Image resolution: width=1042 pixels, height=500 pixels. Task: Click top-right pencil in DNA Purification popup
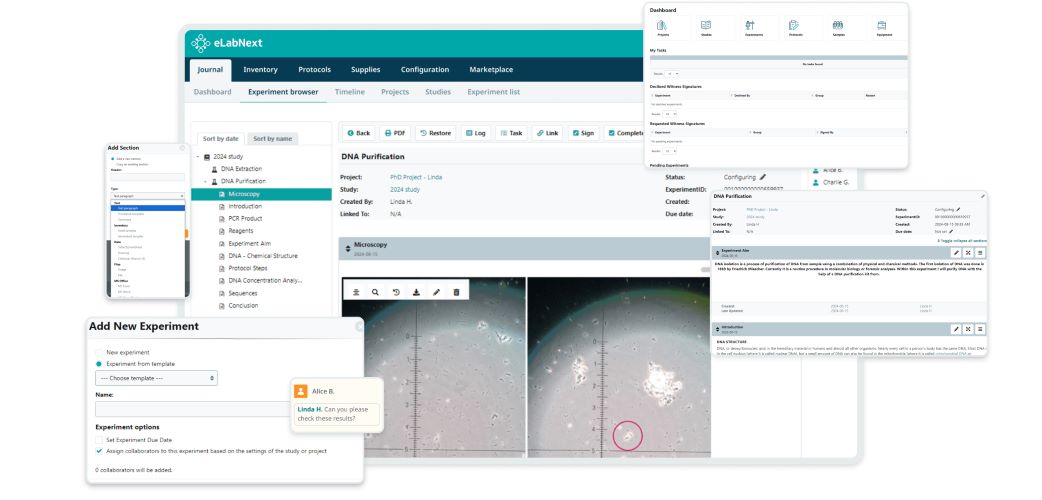(982, 196)
